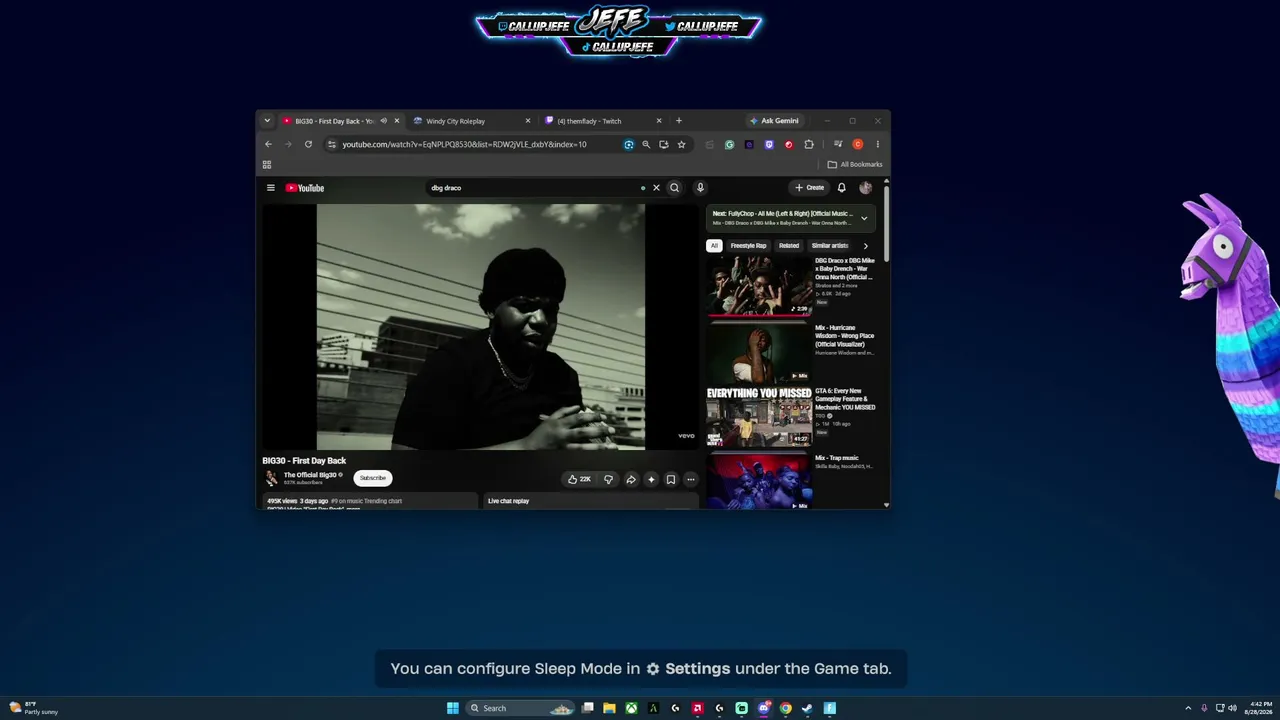
Task: Switch to the Windy City Roleplay tab
Action: click(x=472, y=121)
